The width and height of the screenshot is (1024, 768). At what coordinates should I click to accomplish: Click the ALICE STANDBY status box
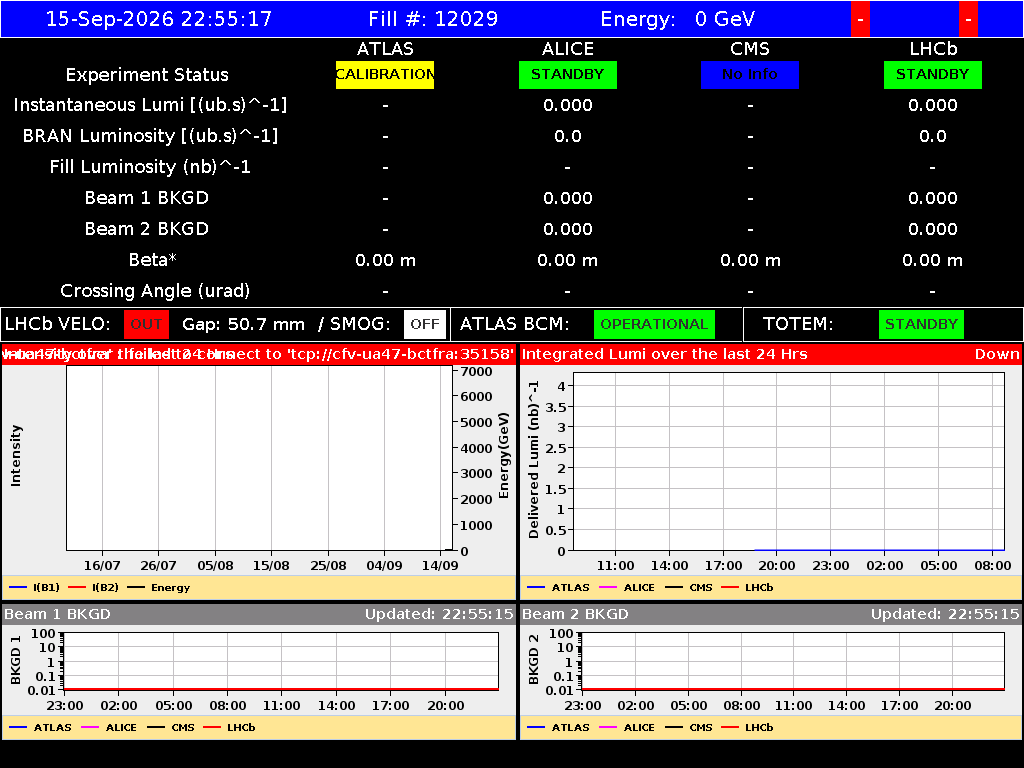(568, 75)
